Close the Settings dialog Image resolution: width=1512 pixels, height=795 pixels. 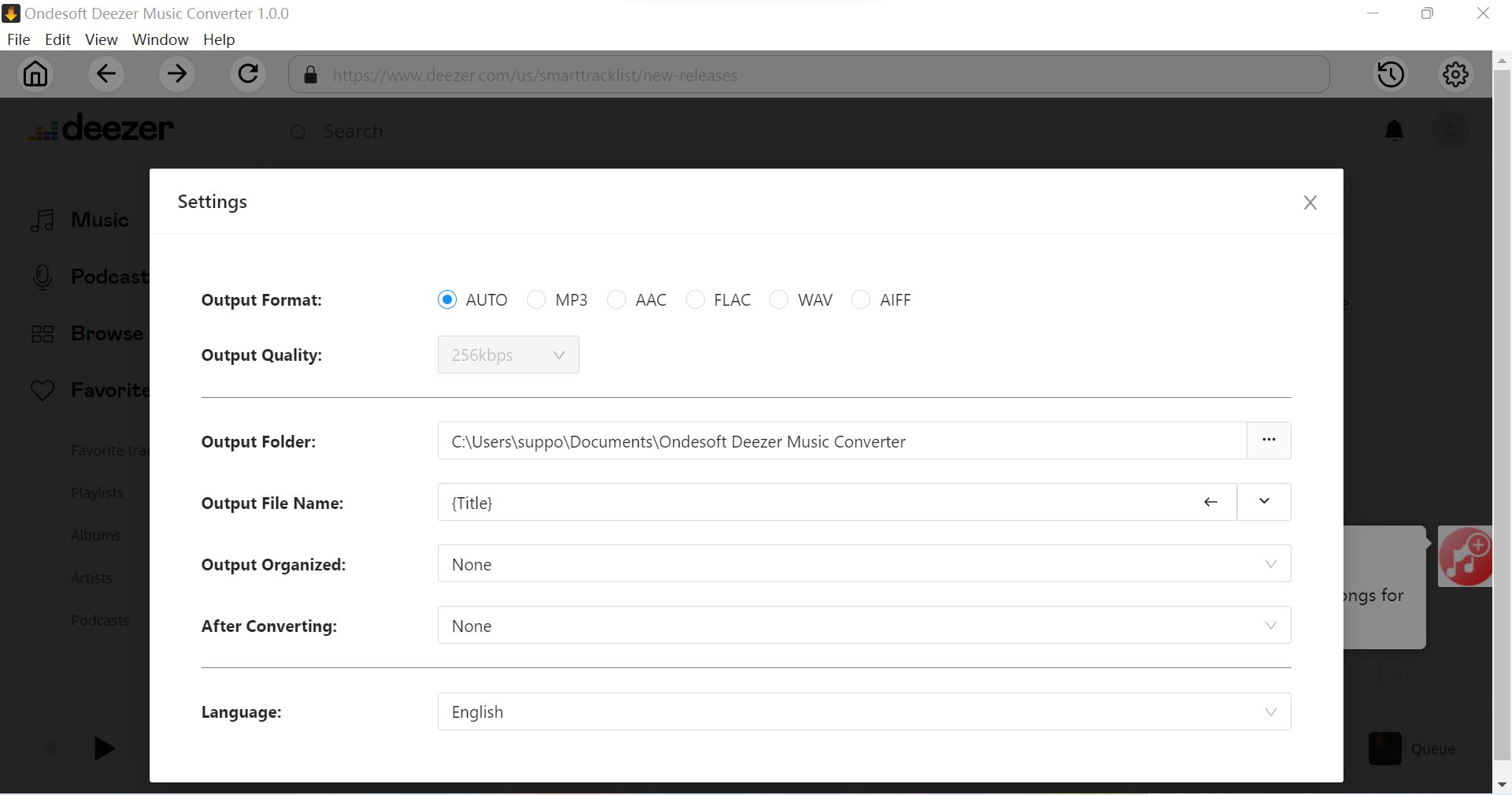click(1310, 202)
